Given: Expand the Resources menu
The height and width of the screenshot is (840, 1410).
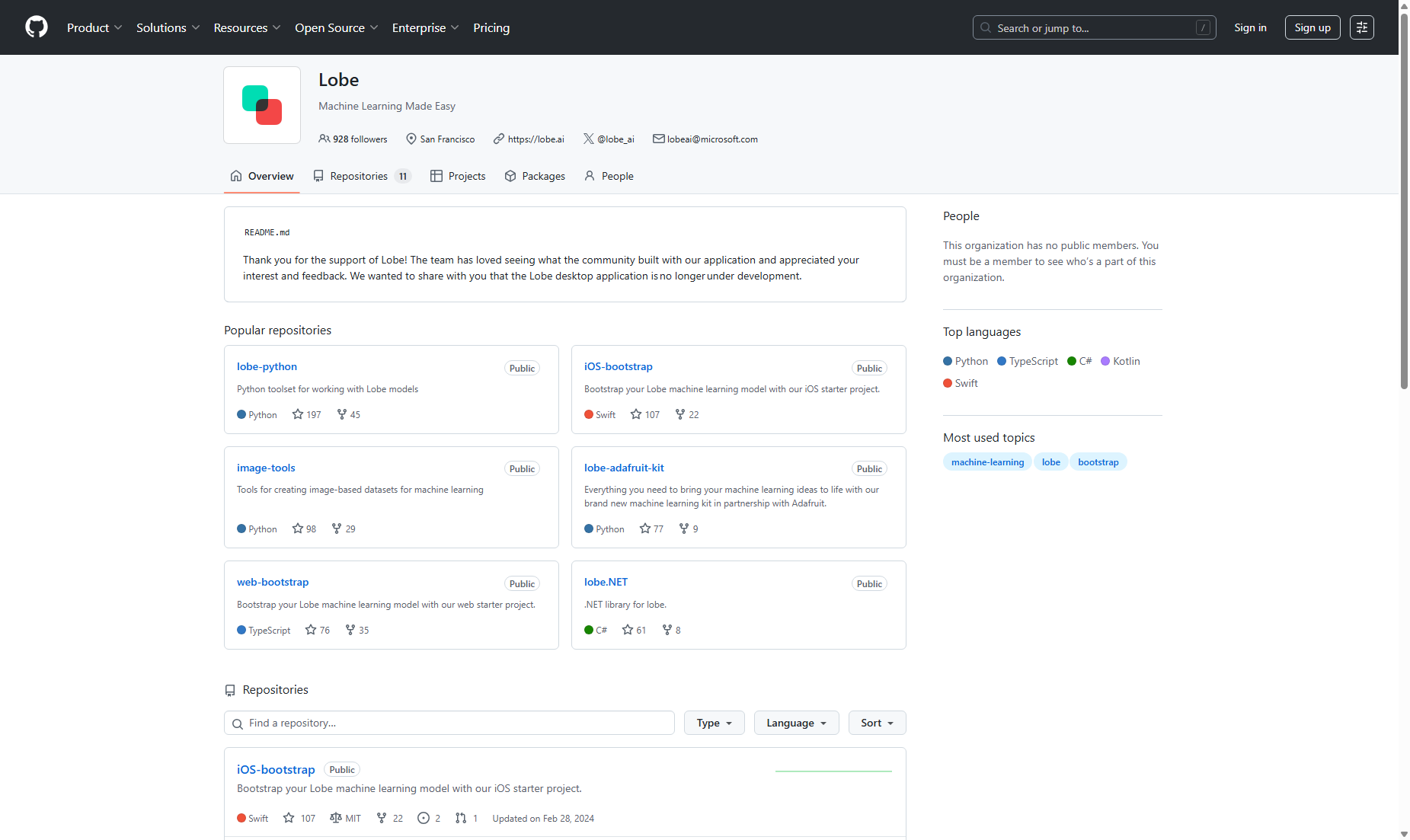Looking at the screenshot, I should pos(248,27).
